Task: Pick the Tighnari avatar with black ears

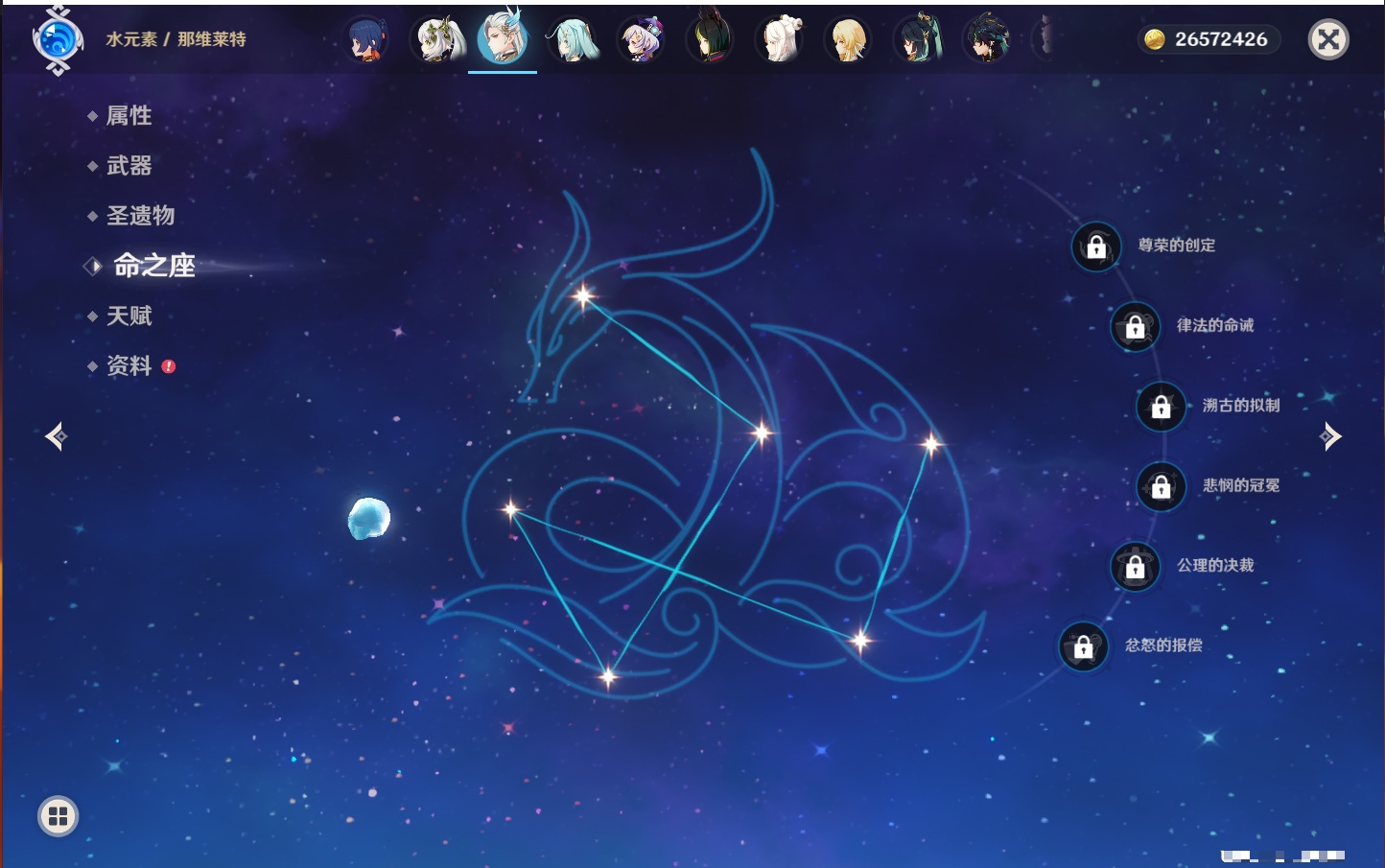Action: pyautogui.click(x=710, y=40)
